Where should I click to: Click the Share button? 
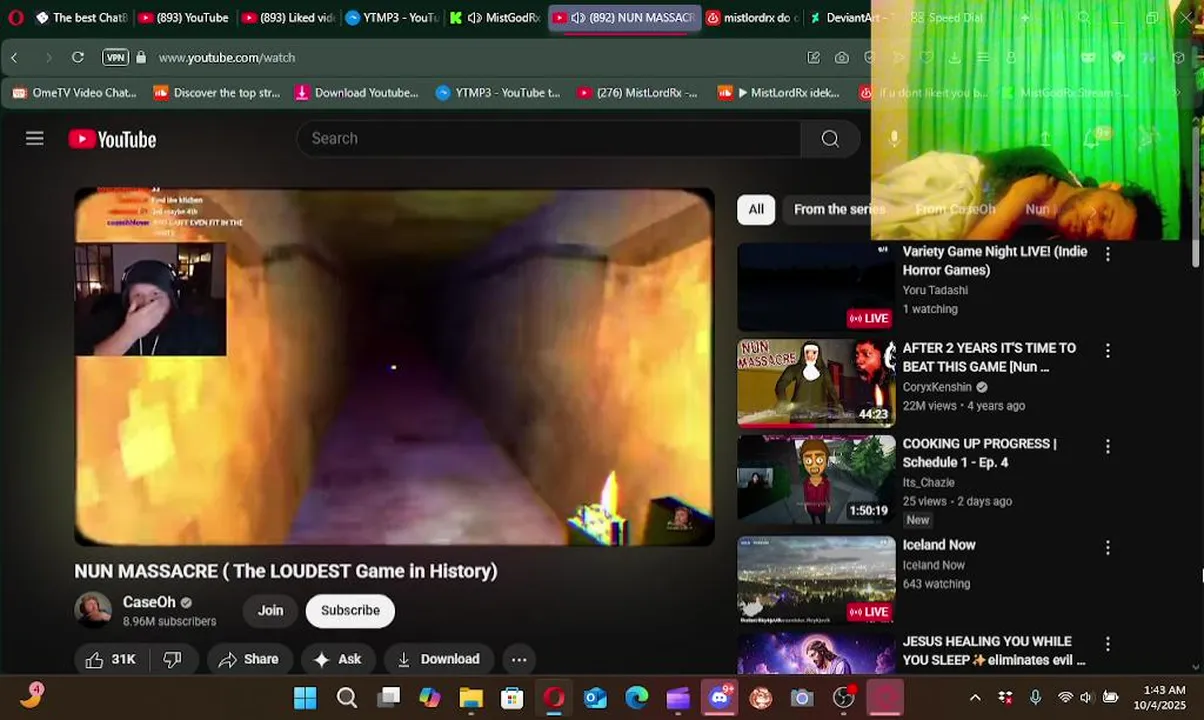[x=249, y=659]
